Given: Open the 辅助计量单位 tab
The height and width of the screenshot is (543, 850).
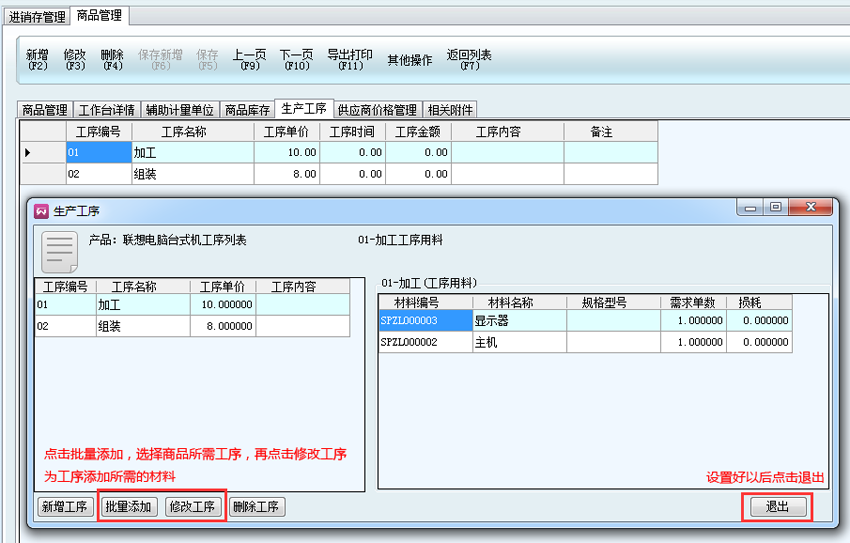Looking at the screenshot, I should point(180,110).
